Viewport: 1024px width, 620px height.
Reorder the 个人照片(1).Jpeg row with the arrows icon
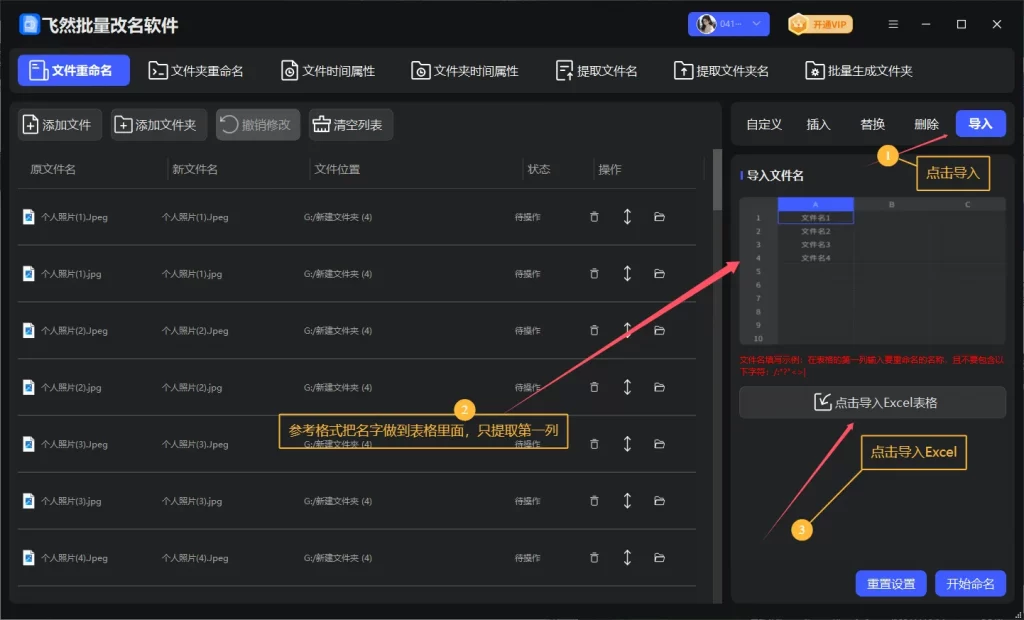pyautogui.click(x=627, y=217)
